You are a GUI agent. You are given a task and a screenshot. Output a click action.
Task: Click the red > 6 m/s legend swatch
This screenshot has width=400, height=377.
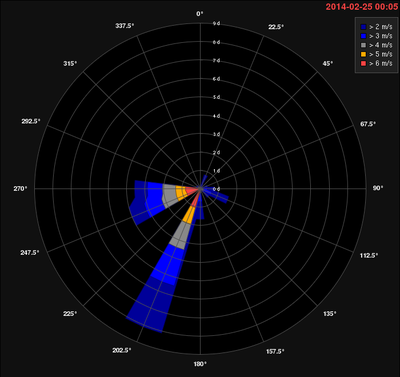click(x=363, y=63)
